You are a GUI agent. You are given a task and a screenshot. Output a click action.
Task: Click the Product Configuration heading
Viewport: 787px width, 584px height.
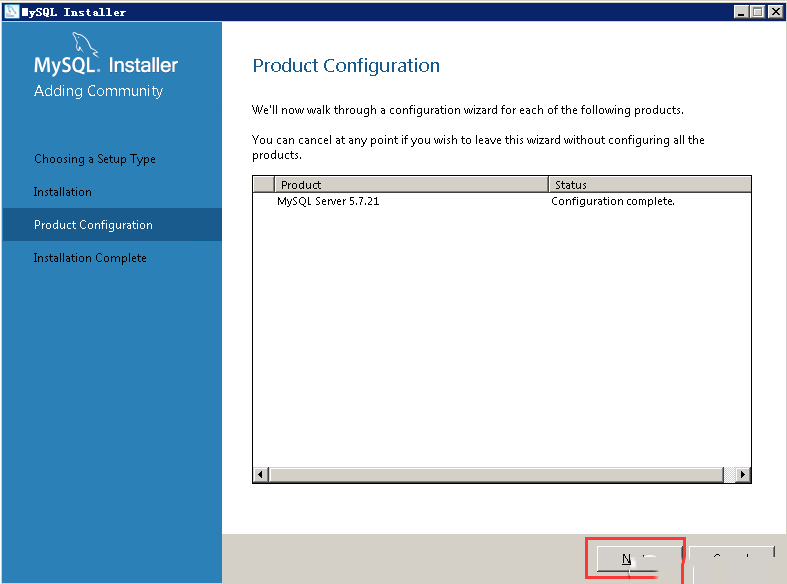346,66
